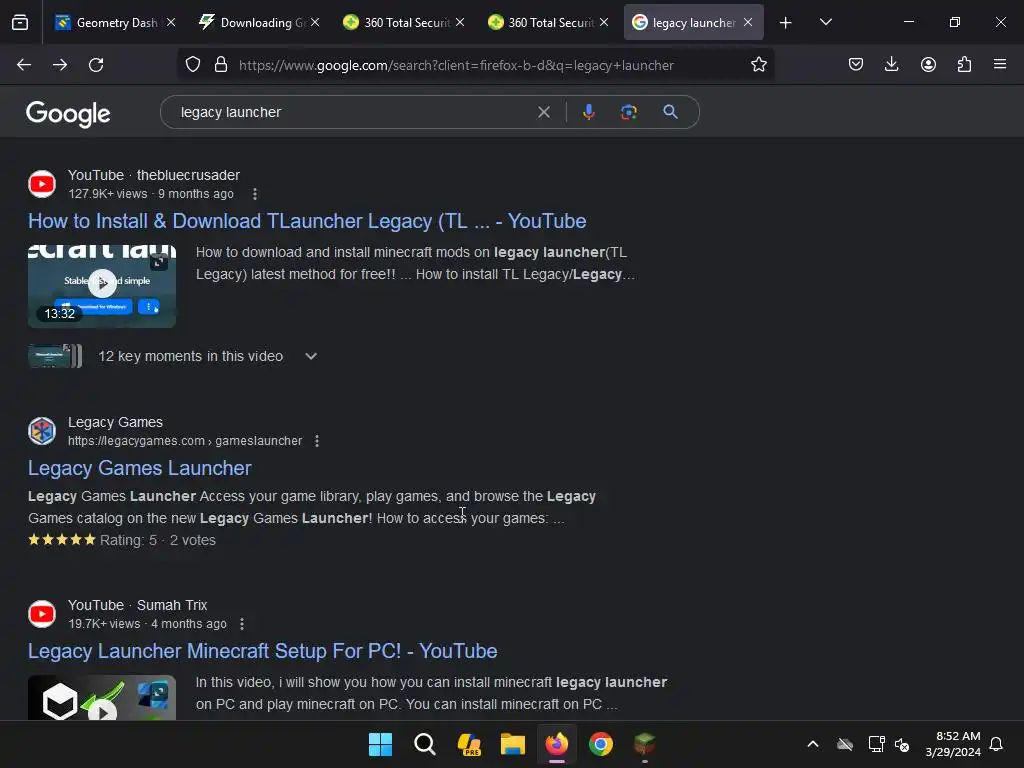This screenshot has height=768, width=1024.
Task: Open tracking protection shield icon
Action: click(193, 65)
